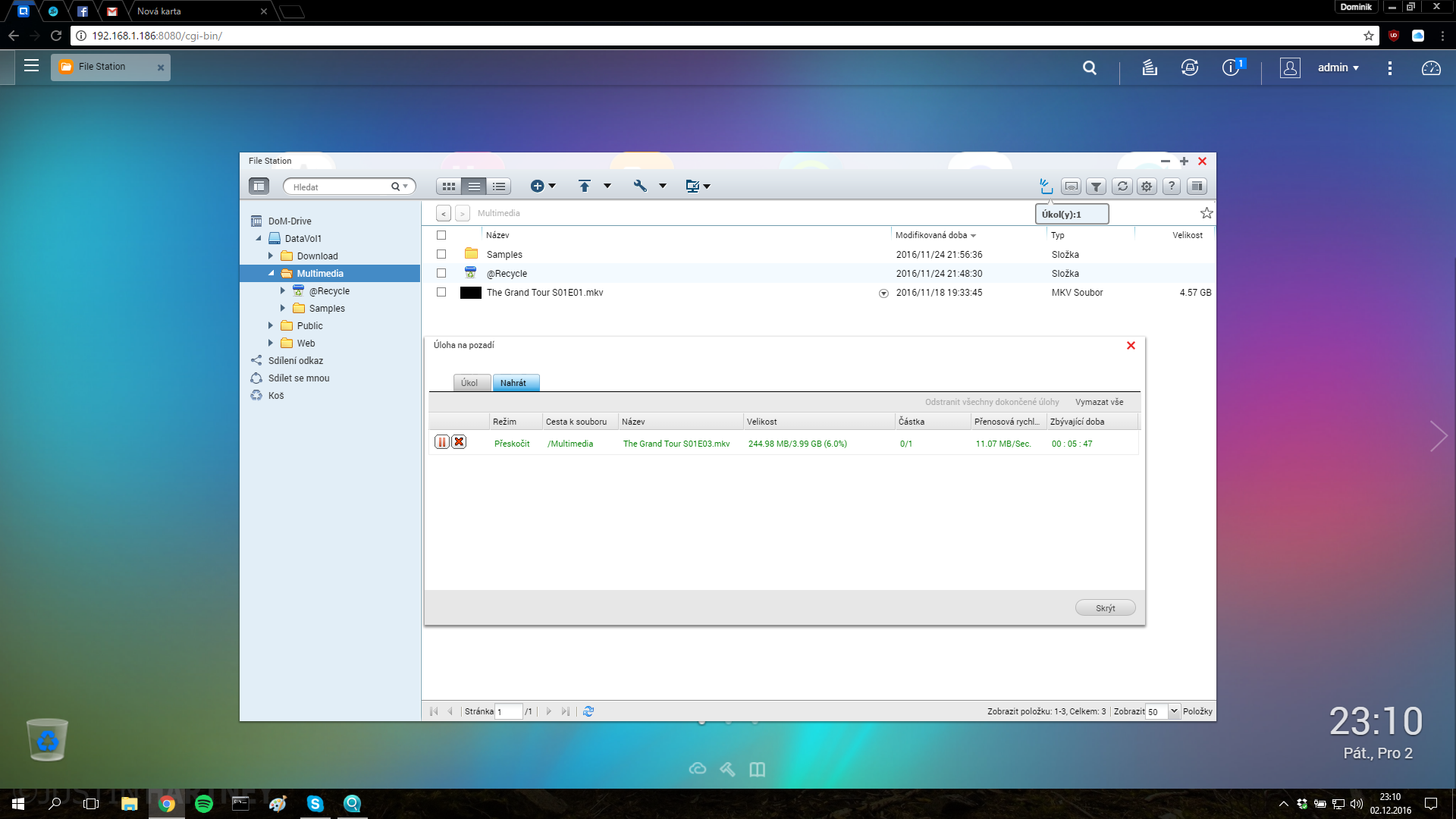1456x819 pixels.
Task: Tick checkbox for The Grand Tour S01E01.mkv
Action: [441, 293]
